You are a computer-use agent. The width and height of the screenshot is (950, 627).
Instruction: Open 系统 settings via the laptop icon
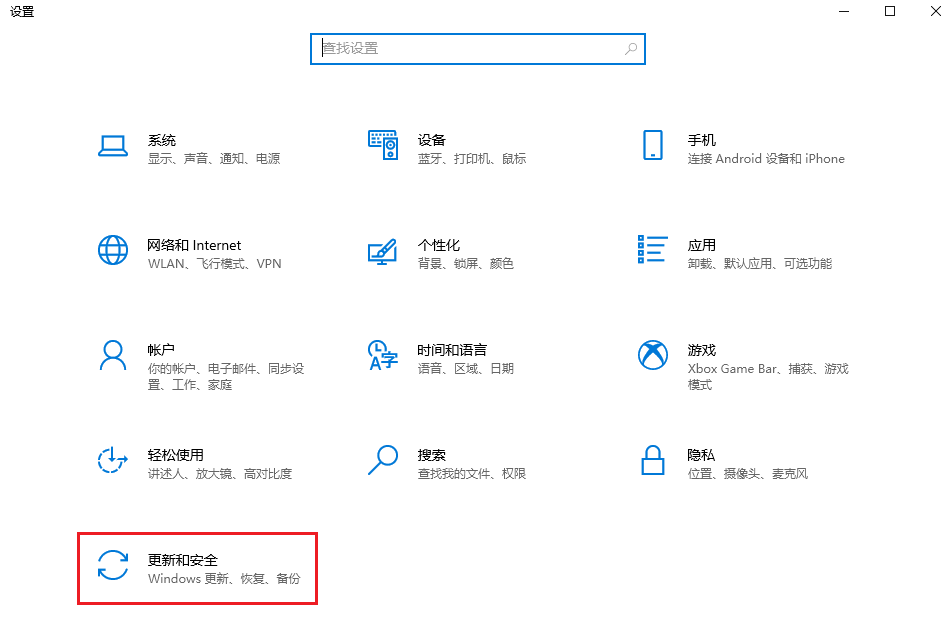[x=112, y=147]
